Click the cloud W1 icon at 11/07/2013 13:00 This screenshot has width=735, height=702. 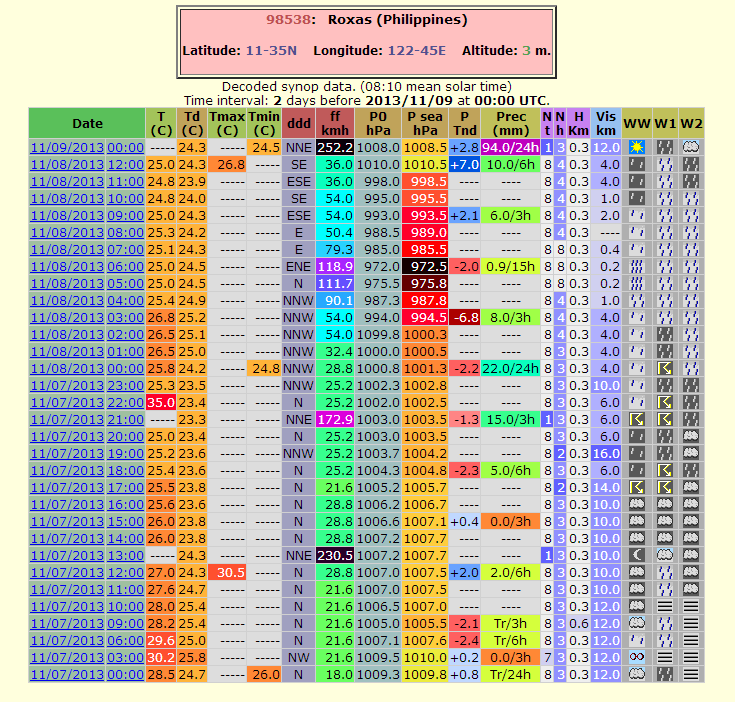pos(664,555)
